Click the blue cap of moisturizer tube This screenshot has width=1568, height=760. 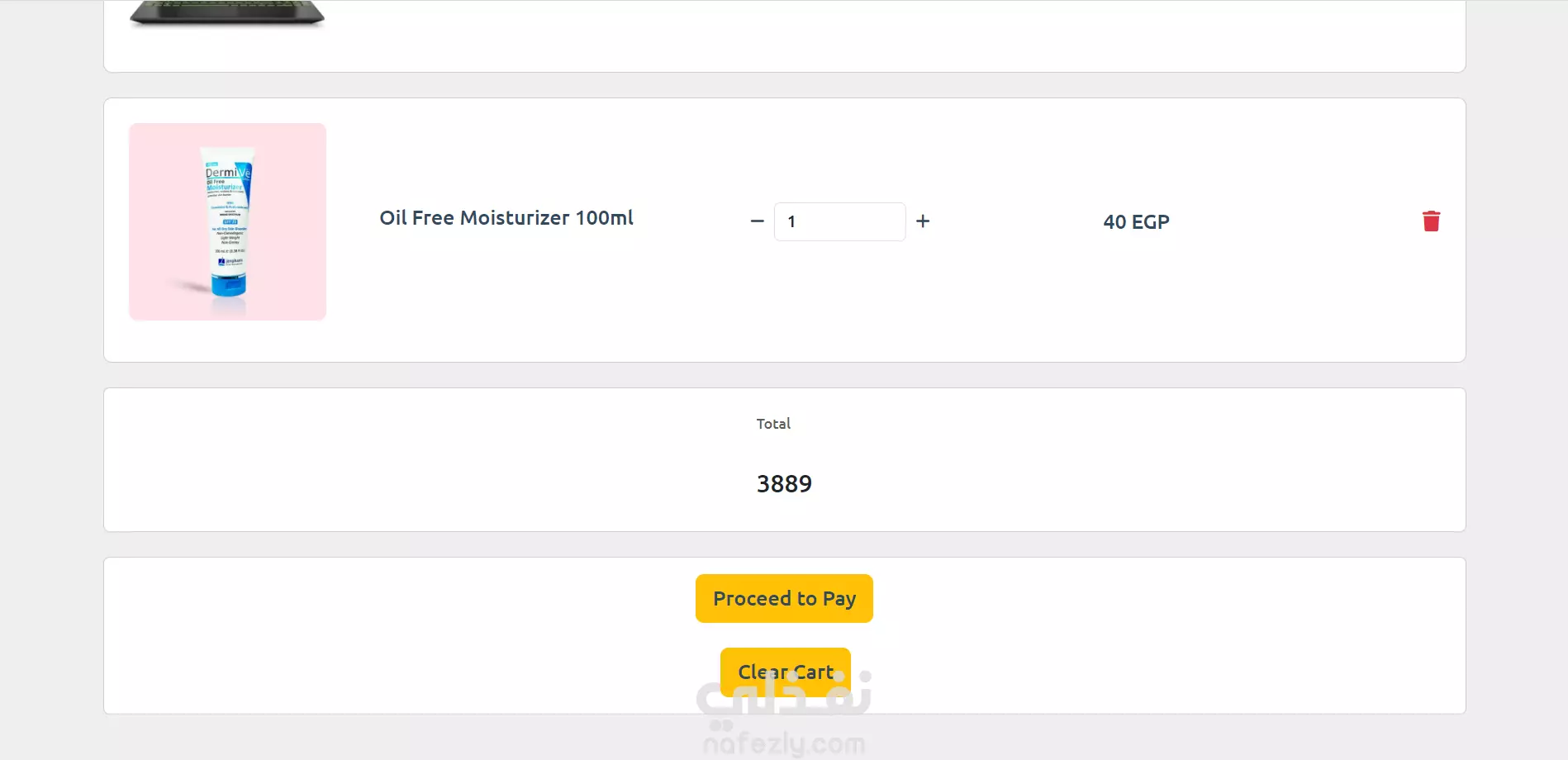click(x=229, y=285)
